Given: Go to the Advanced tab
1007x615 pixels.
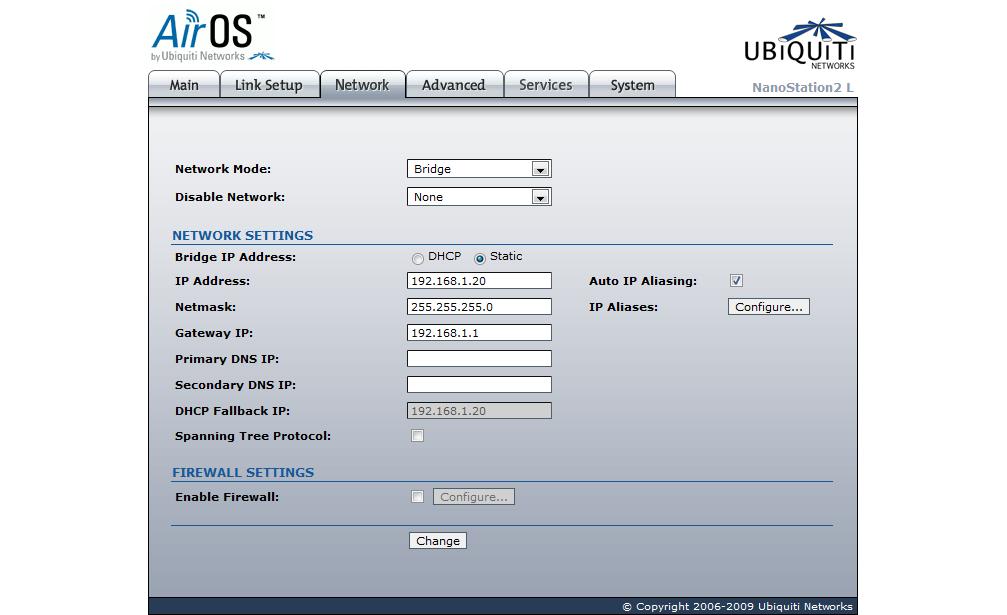Looking at the screenshot, I should click(x=454, y=85).
